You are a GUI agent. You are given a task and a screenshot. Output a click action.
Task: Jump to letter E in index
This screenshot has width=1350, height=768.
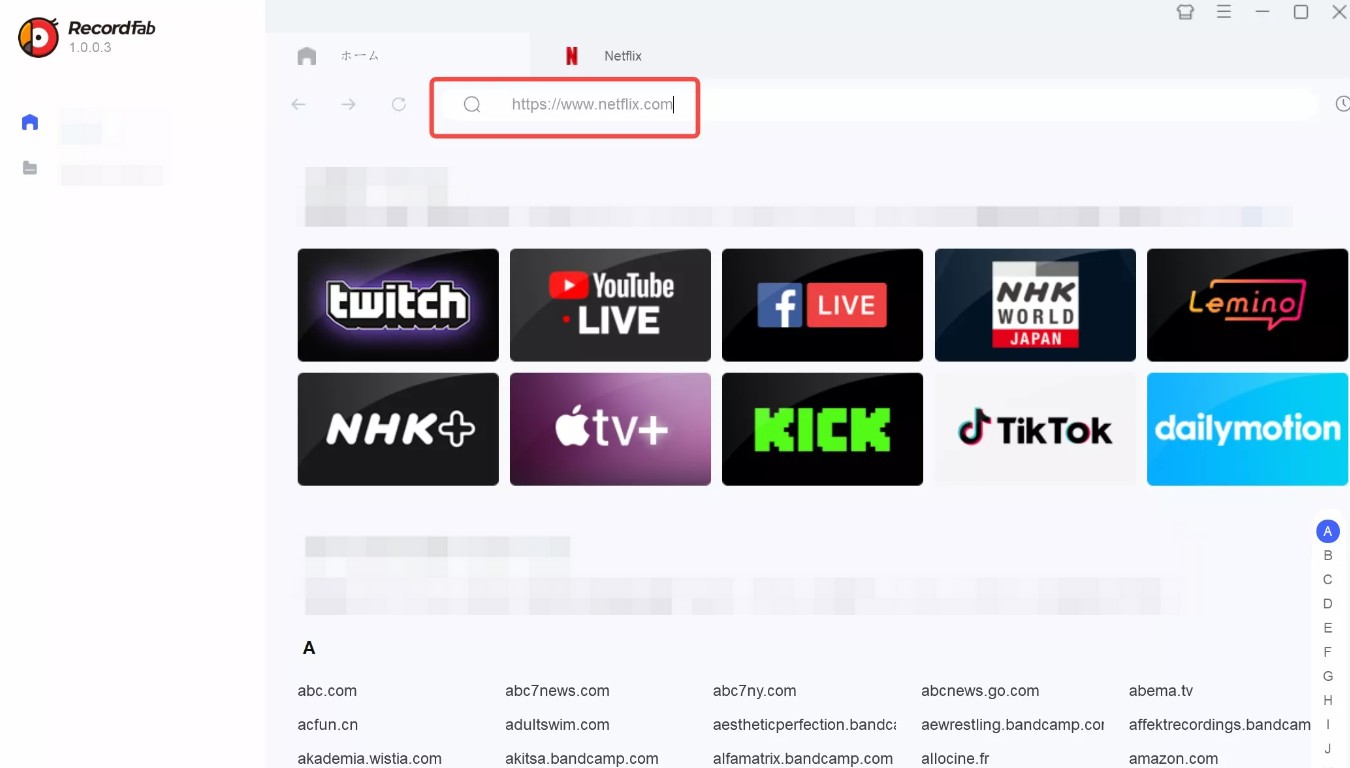(1328, 628)
